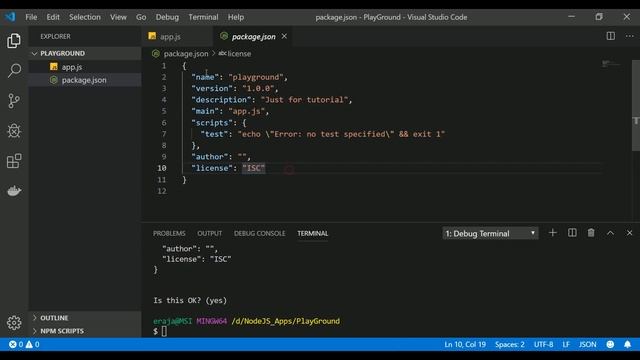Open feedback smiley in status bar
This screenshot has height=360, width=640.
coord(610,344)
